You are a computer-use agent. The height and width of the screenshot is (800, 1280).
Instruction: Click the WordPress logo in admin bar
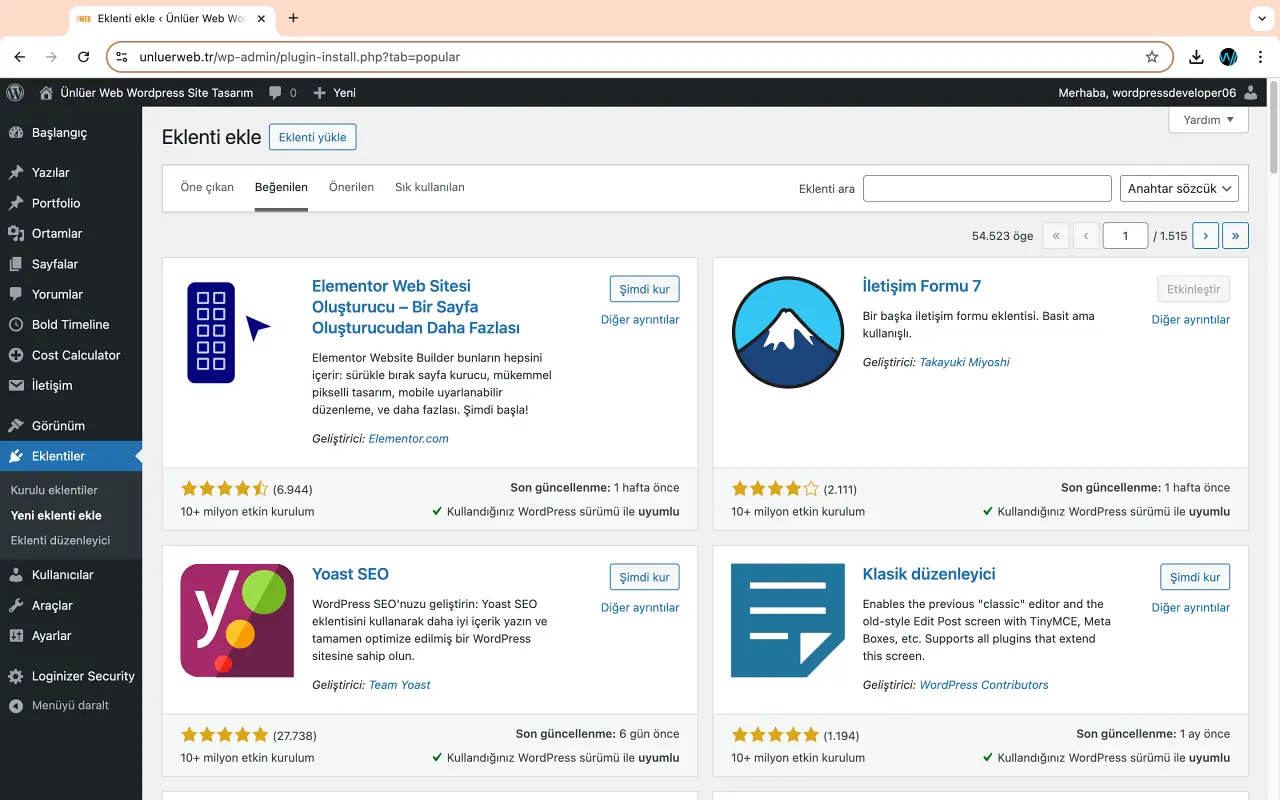15,92
